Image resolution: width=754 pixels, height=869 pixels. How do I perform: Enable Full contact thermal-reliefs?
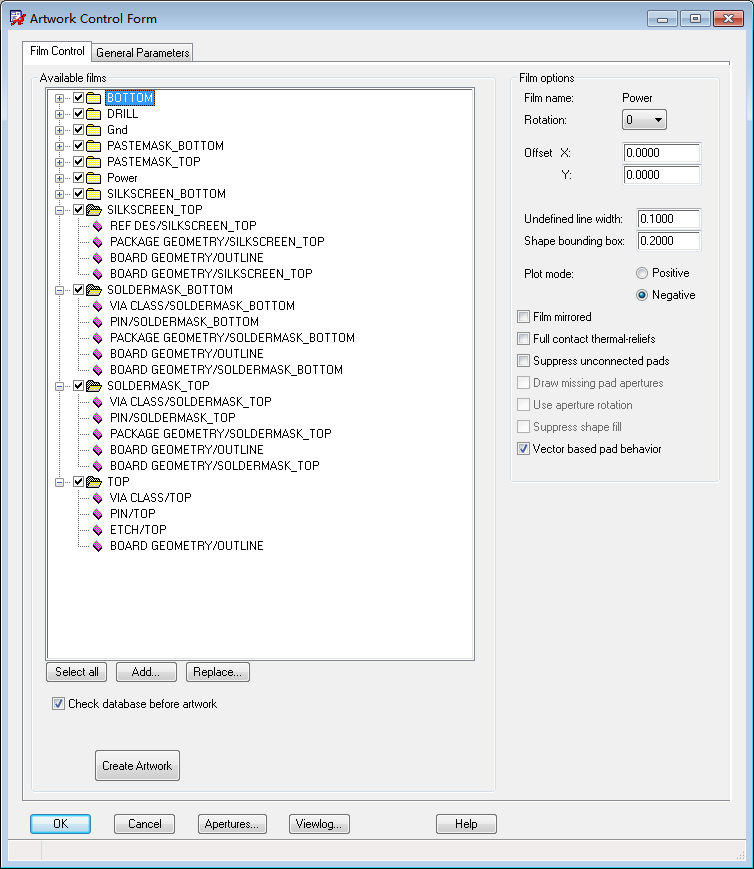pyautogui.click(x=523, y=339)
